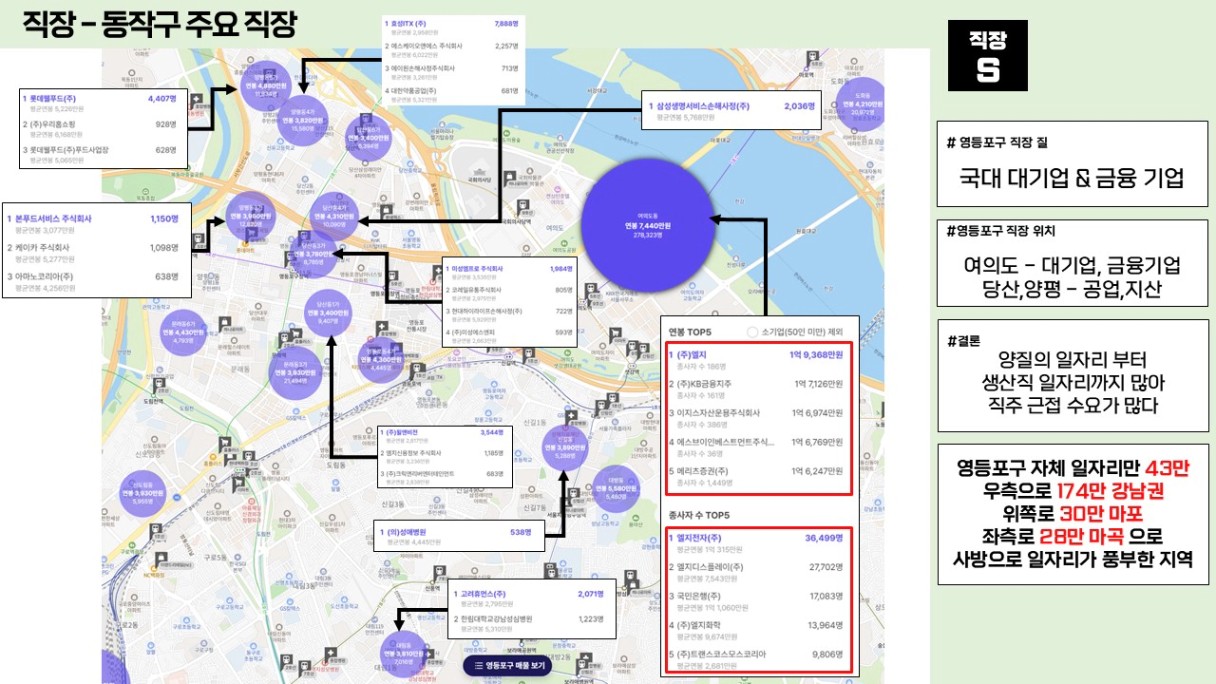Screen dimensions: 1216x684
Task: Select the 당산동6가 연봉 3,400만원 bubble
Action: point(368,137)
